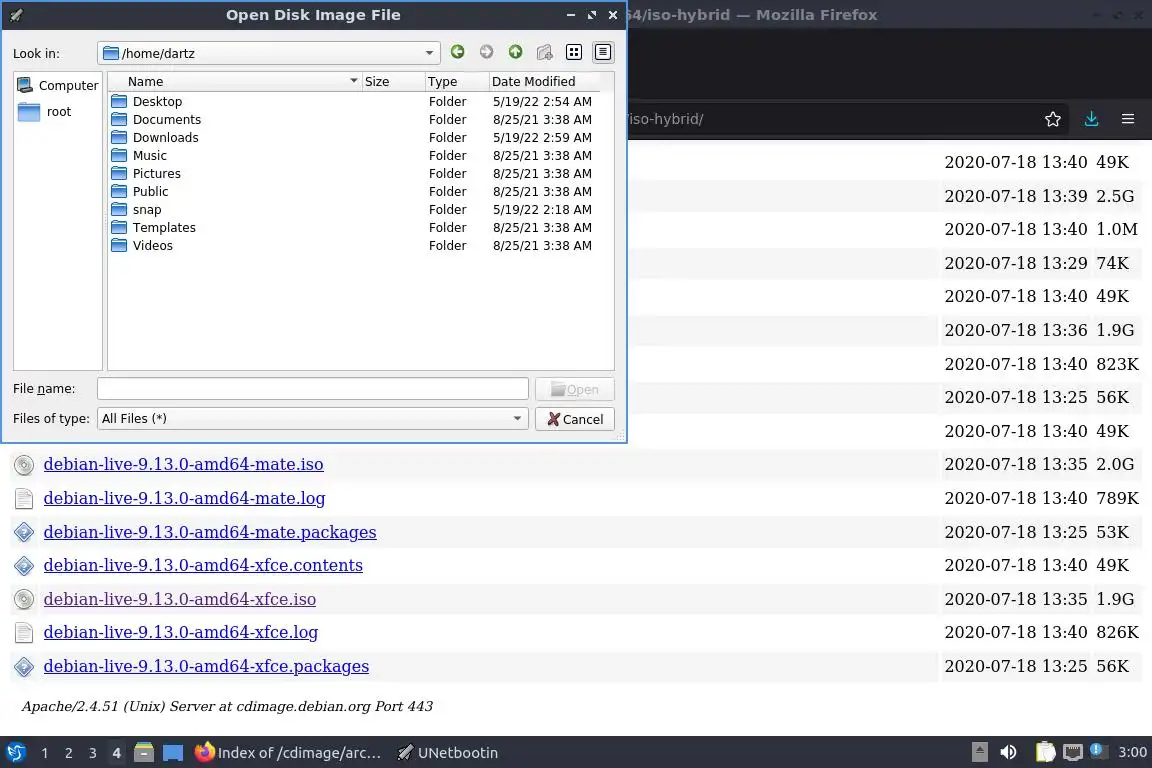Open the clipboard tray icon
Image resolution: width=1152 pixels, height=768 pixels.
tap(1045, 752)
